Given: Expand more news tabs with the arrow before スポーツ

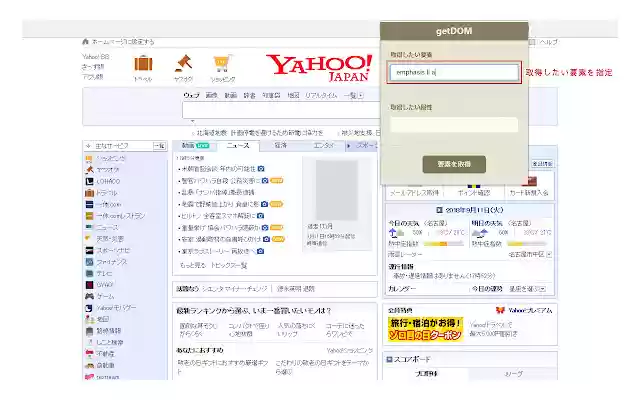Looking at the screenshot, I should click(349, 146).
